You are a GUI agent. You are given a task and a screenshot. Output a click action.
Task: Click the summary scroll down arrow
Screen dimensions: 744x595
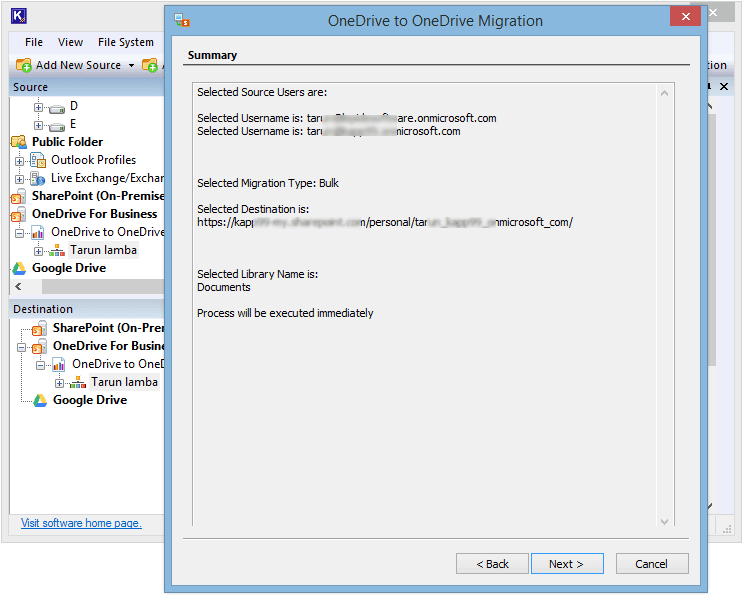pyautogui.click(x=664, y=521)
